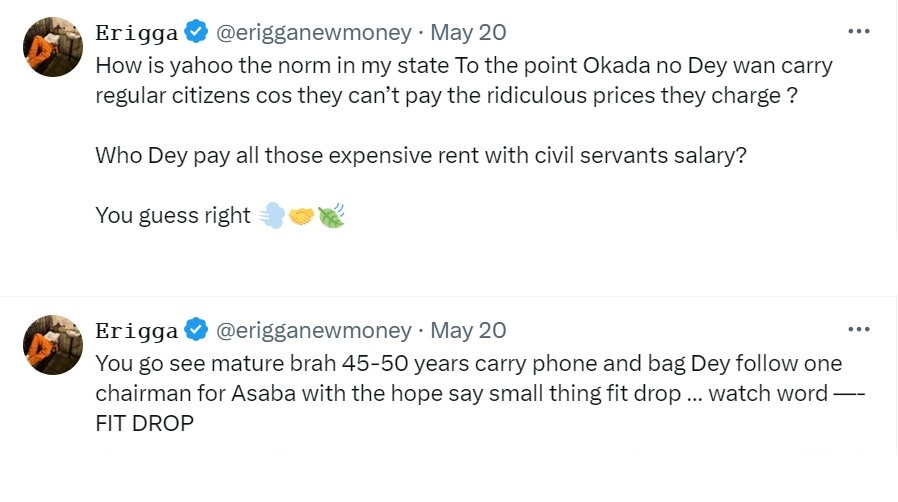This screenshot has height=502, width=898.
Task: Open the more options menu on the yahoo tweet
Action: click(x=858, y=31)
